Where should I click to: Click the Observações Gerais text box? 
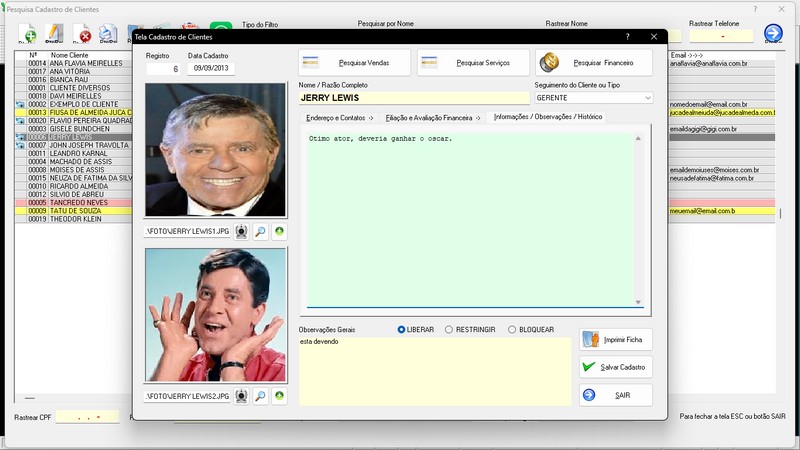tap(435, 371)
